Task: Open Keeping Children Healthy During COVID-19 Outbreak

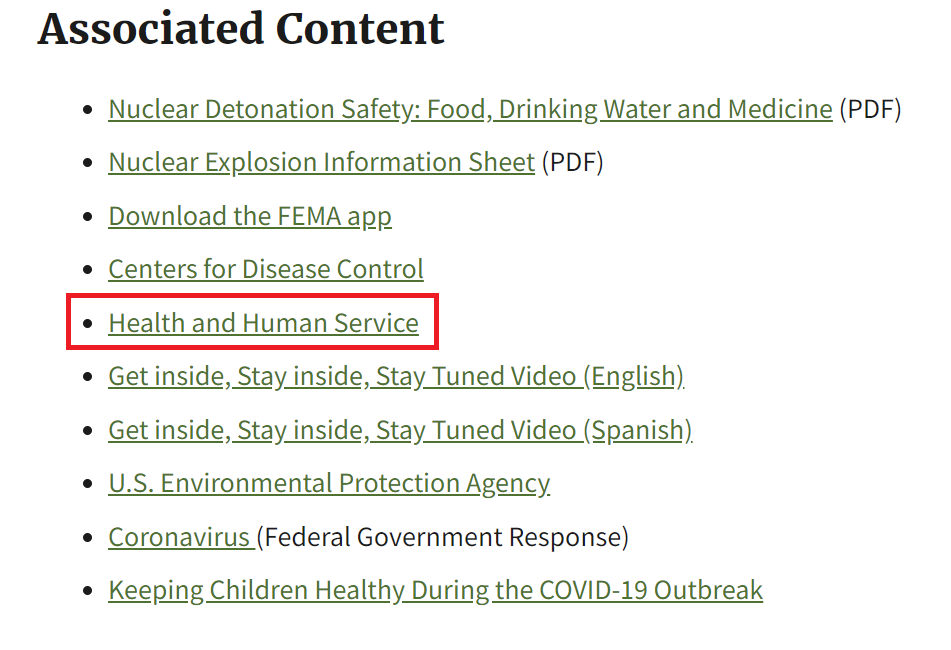Action: (435, 591)
